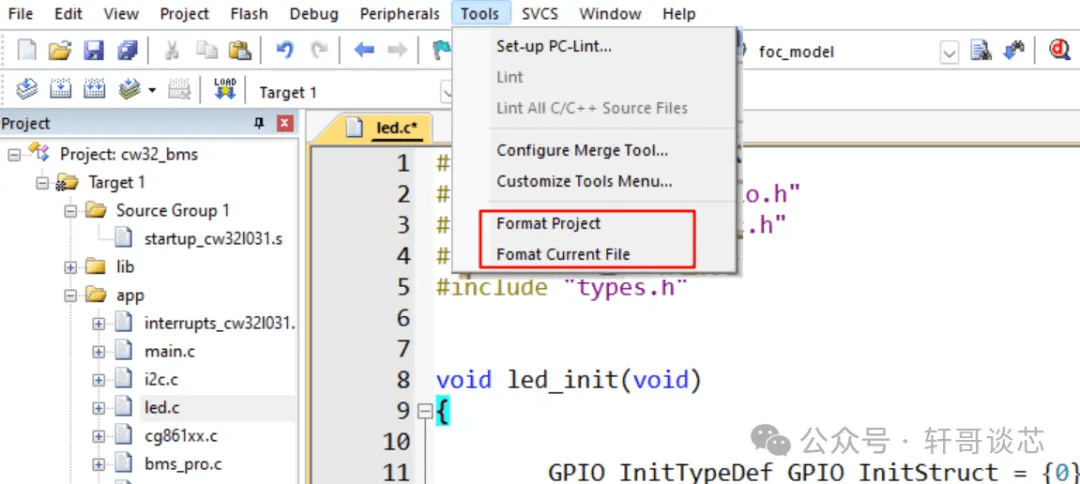The width and height of the screenshot is (1080, 484).
Task: Open the Peripherals menu
Action: (401, 14)
